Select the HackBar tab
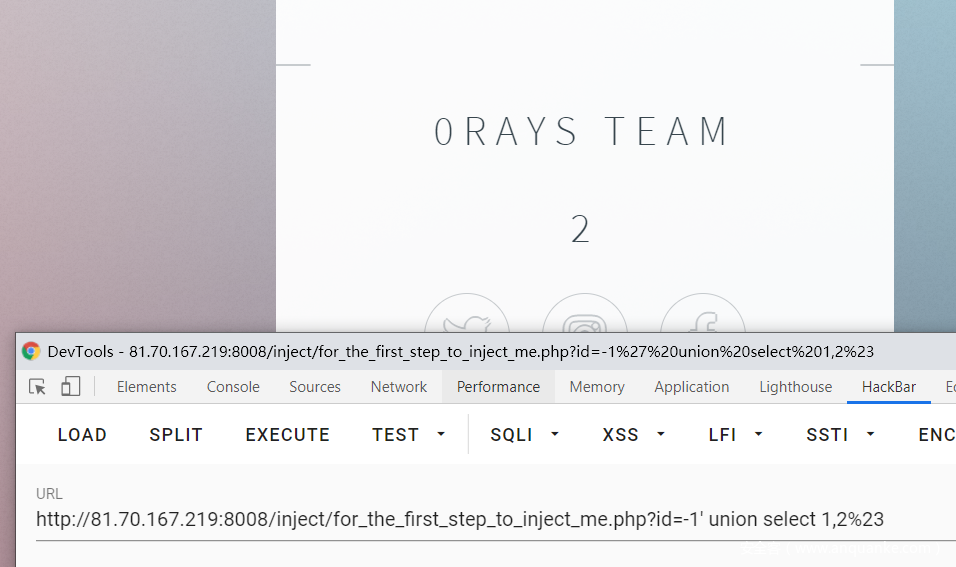 (889, 387)
